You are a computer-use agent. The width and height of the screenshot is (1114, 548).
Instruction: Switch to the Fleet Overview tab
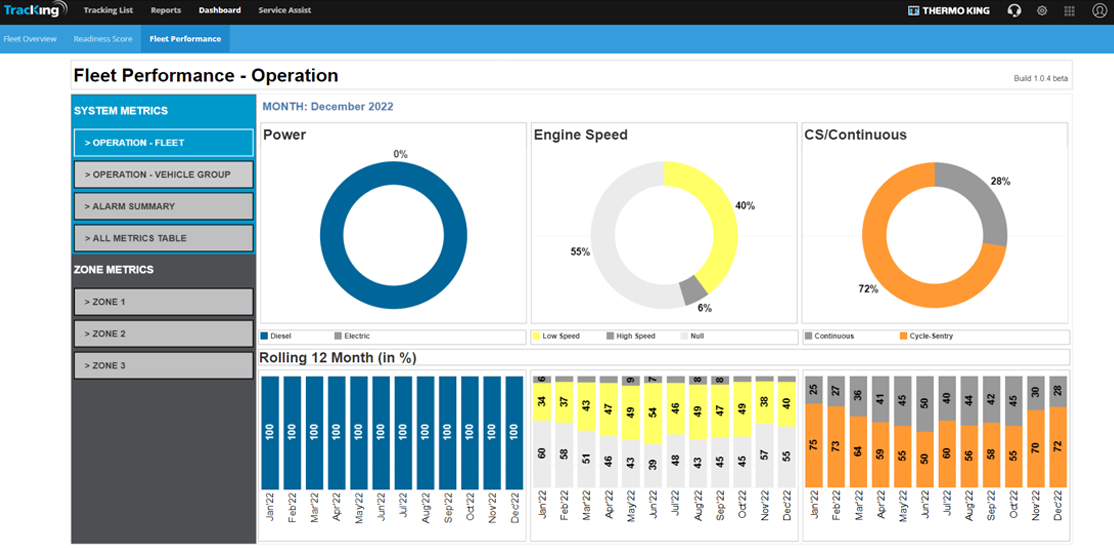(30, 39)
